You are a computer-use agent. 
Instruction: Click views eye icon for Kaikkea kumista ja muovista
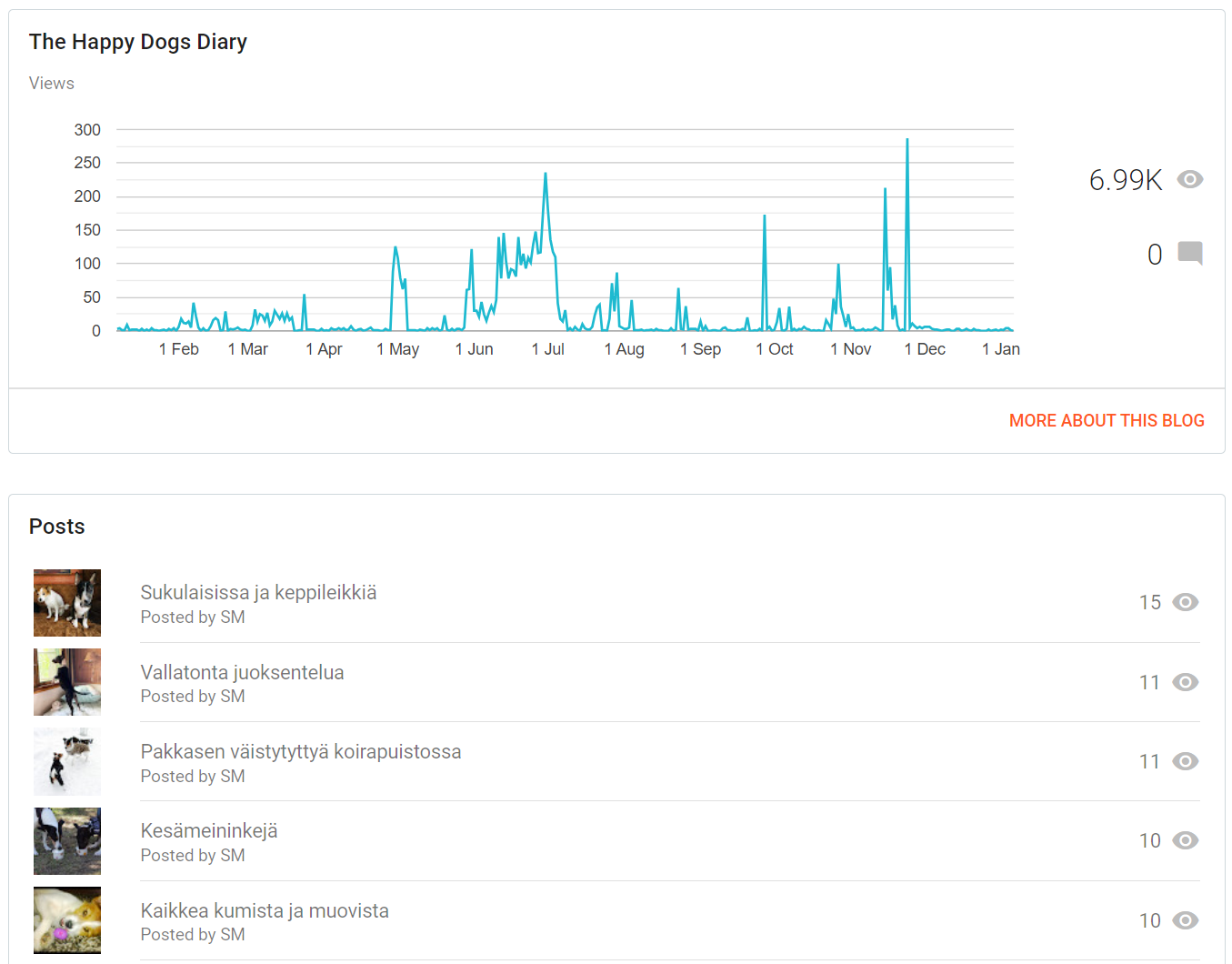click(1185, 920)
